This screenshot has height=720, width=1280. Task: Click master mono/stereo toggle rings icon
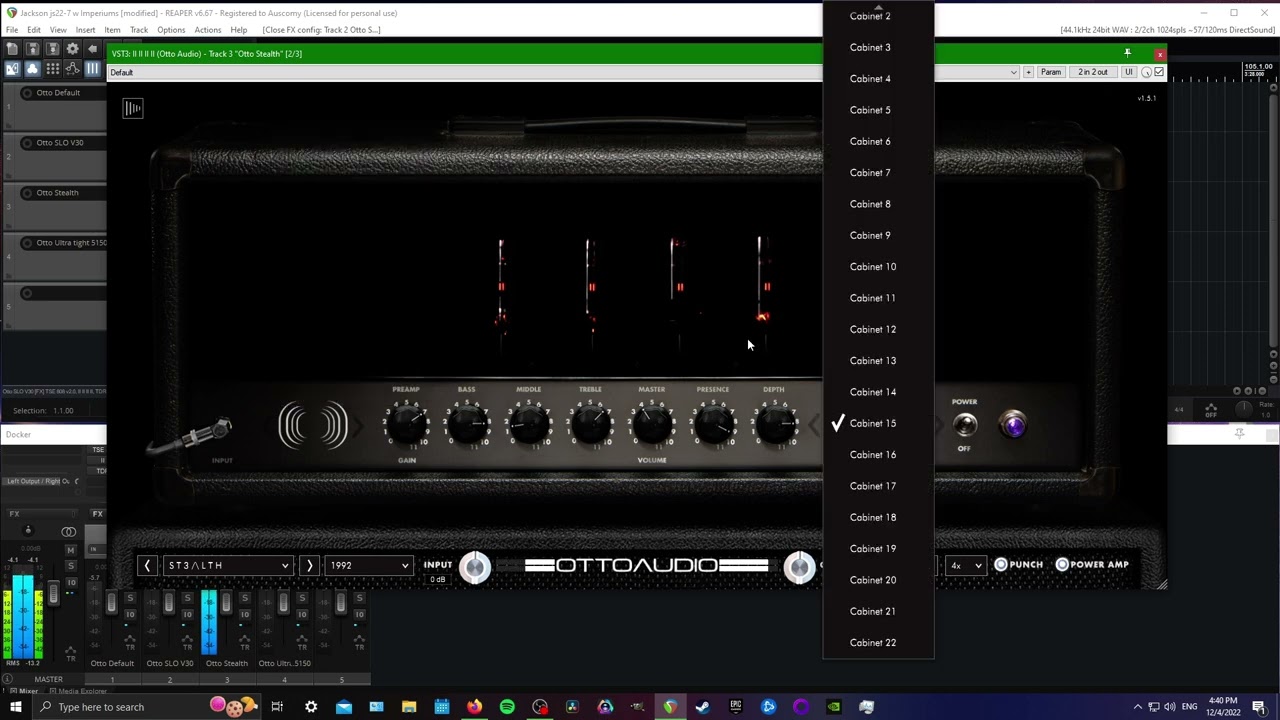pos(68,532)
